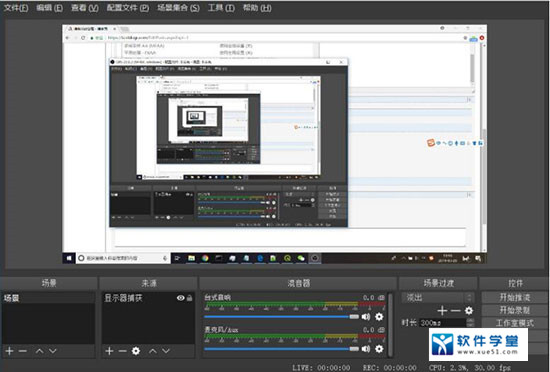Move the source down in the sources list
The image size is (550, 372).
click(x=166, y=351)
